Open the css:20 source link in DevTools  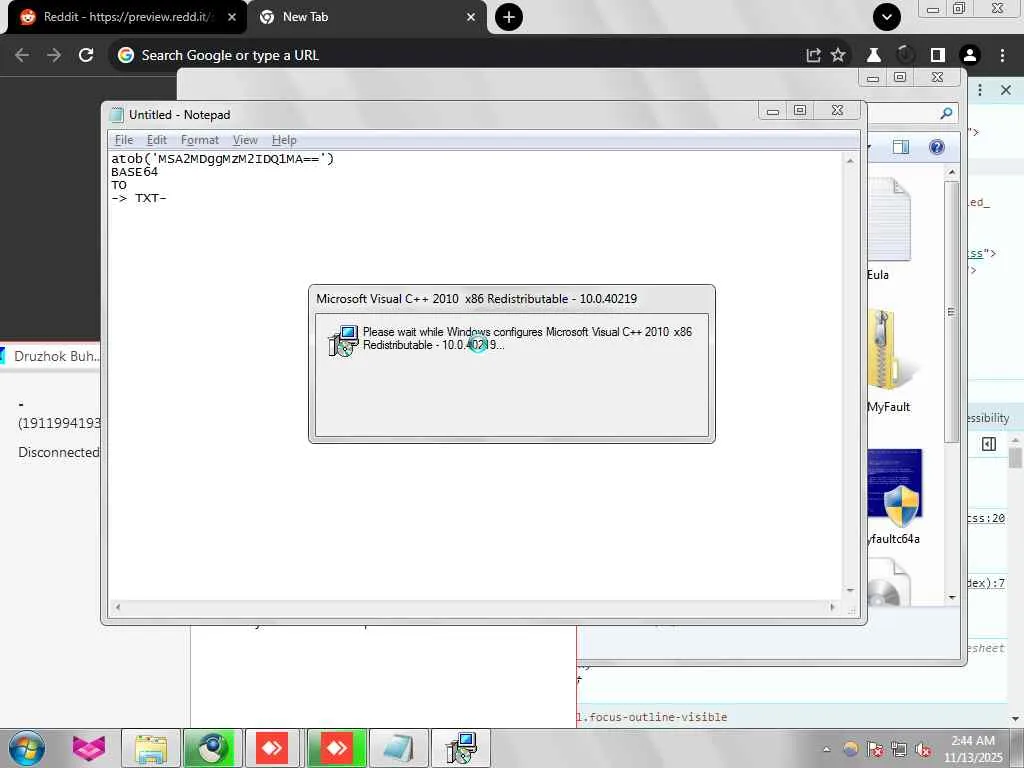986,518
